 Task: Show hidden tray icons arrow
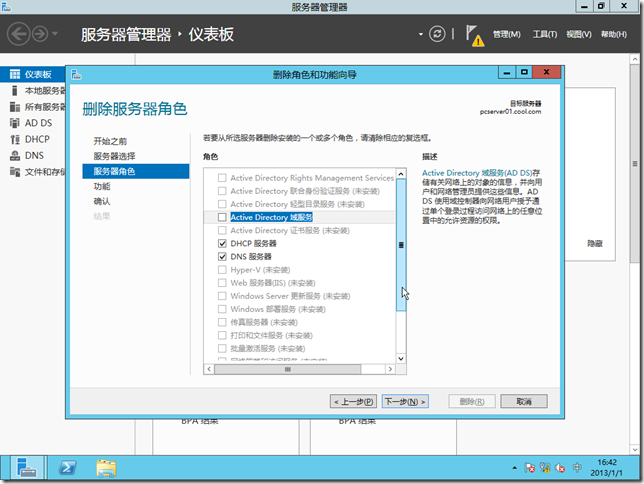click(x=515, y=468)
